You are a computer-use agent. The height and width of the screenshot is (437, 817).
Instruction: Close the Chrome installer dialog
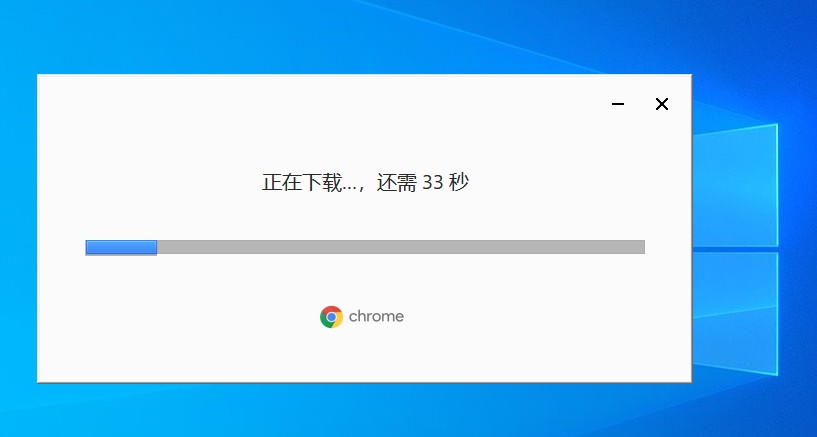pos(662,104)
